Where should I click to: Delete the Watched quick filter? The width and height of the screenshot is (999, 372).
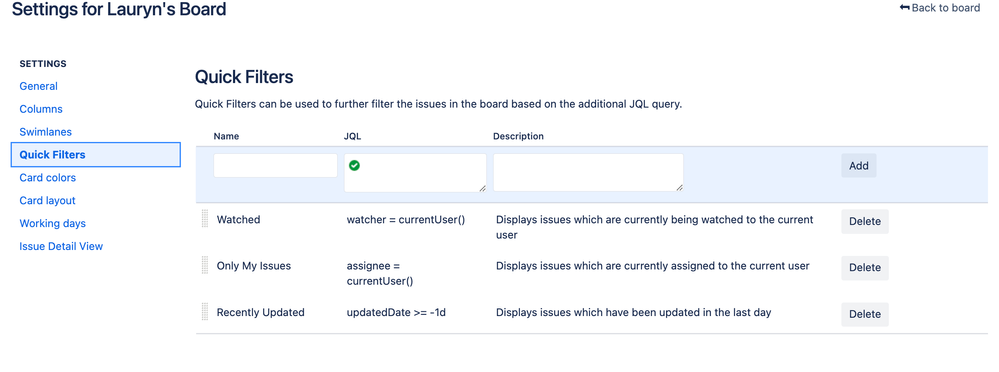click(x=865, y=222)
